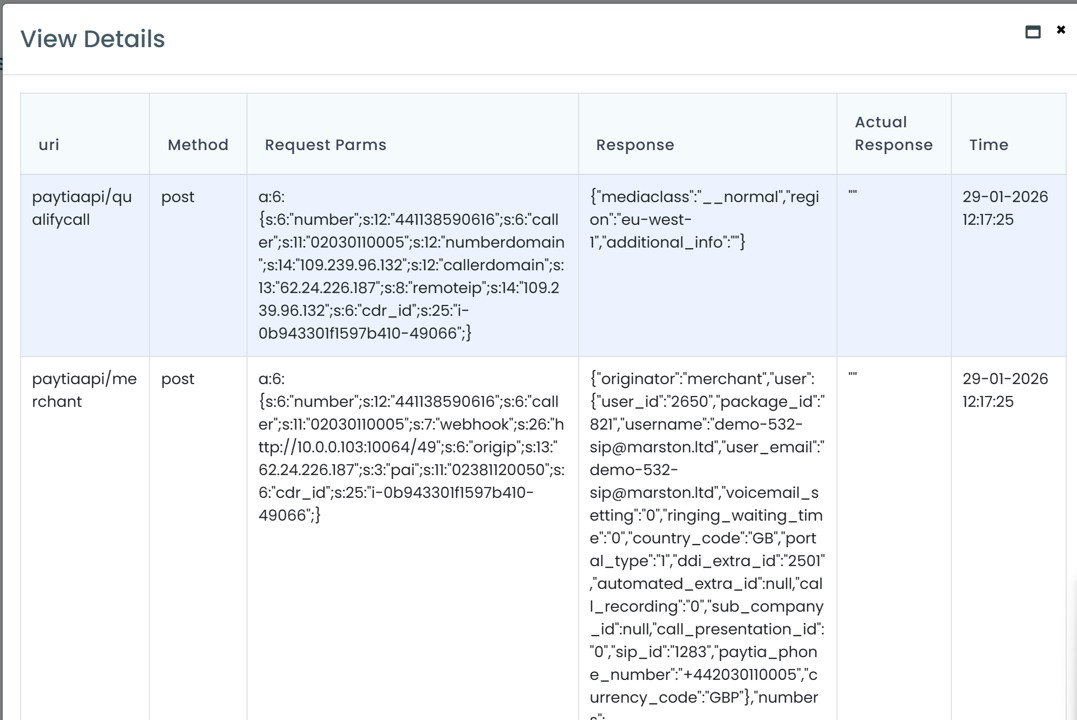Viewport: 1077px width, 720px height.
Task: Click the merchant request params containing webhook
Action: point(411,447)
